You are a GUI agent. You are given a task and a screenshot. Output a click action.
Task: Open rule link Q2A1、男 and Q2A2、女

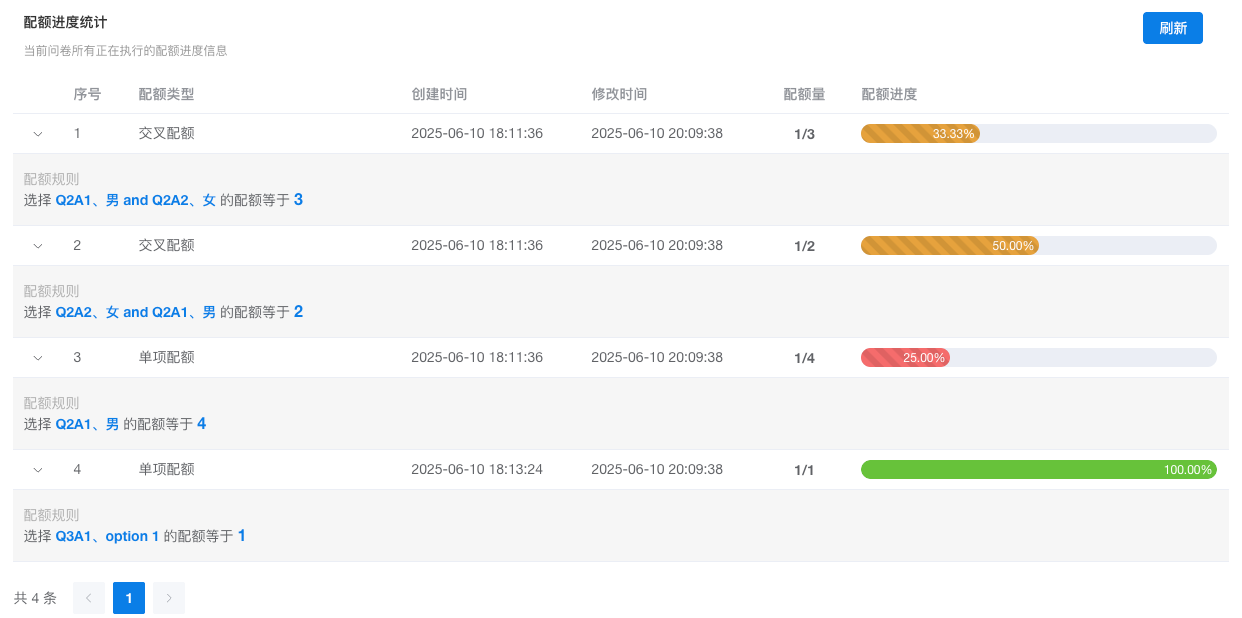[x=135, y=200]
